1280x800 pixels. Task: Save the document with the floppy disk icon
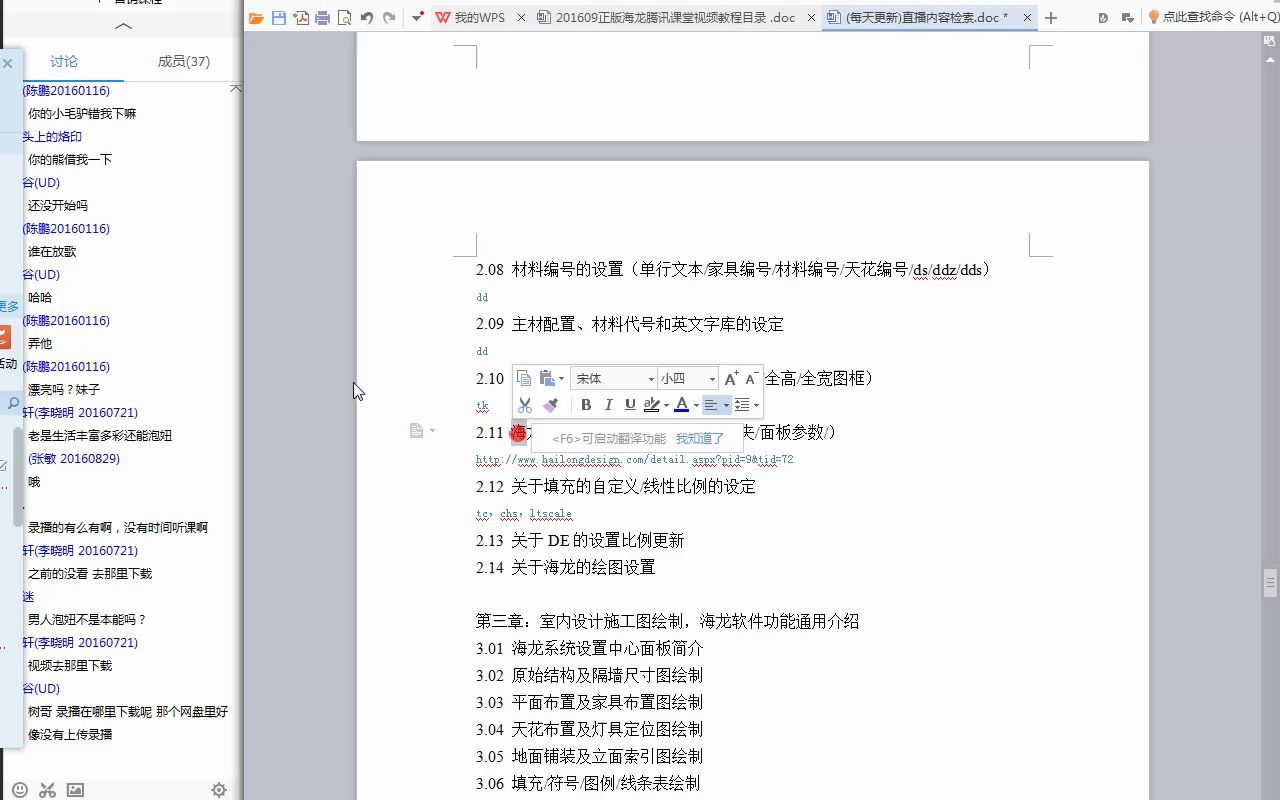[x=279, y=18]
